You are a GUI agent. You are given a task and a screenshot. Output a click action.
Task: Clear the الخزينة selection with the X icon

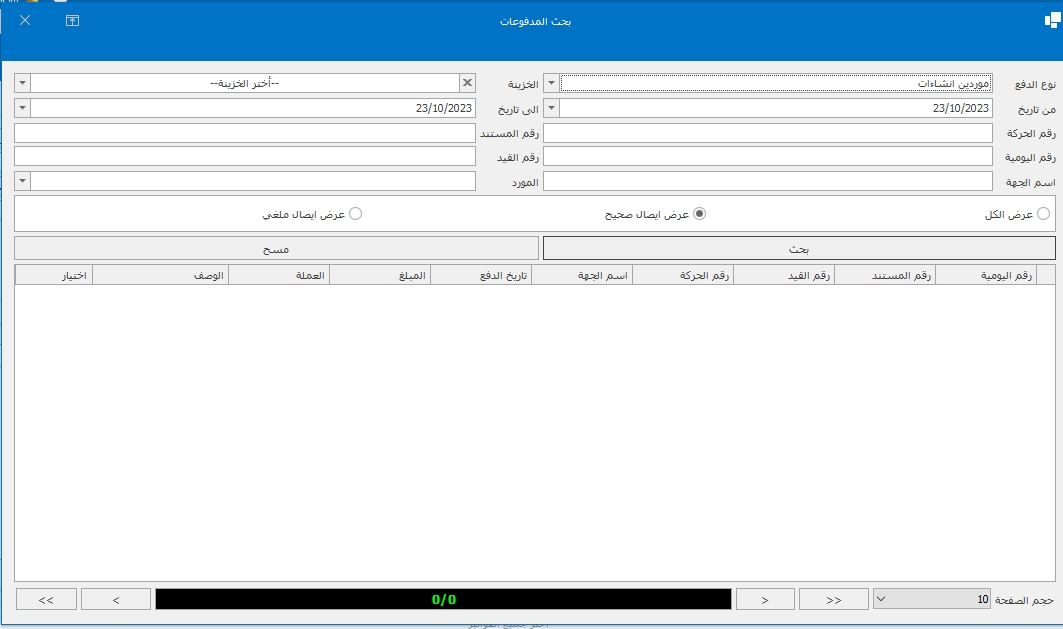tap(466, 83)
